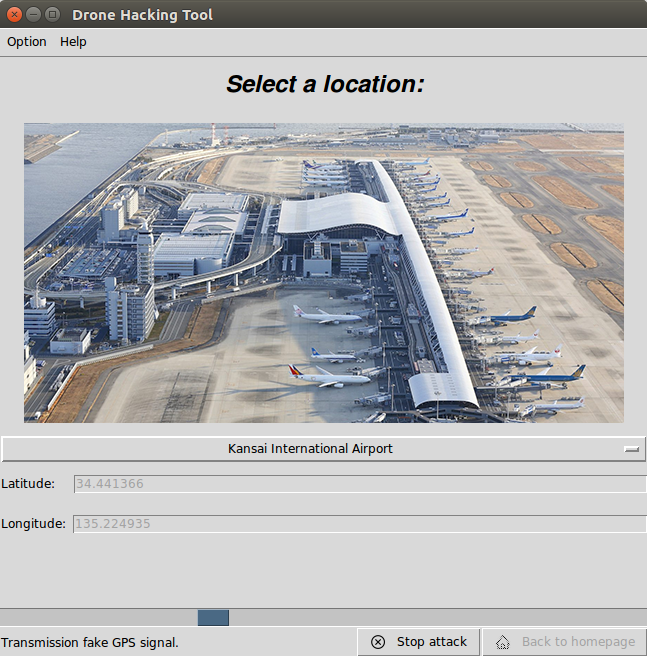Expand the Kansai International Airport location dropdown
Viewport: 647px width, 656px height.
pyautogui.click(x=323, y=449)
